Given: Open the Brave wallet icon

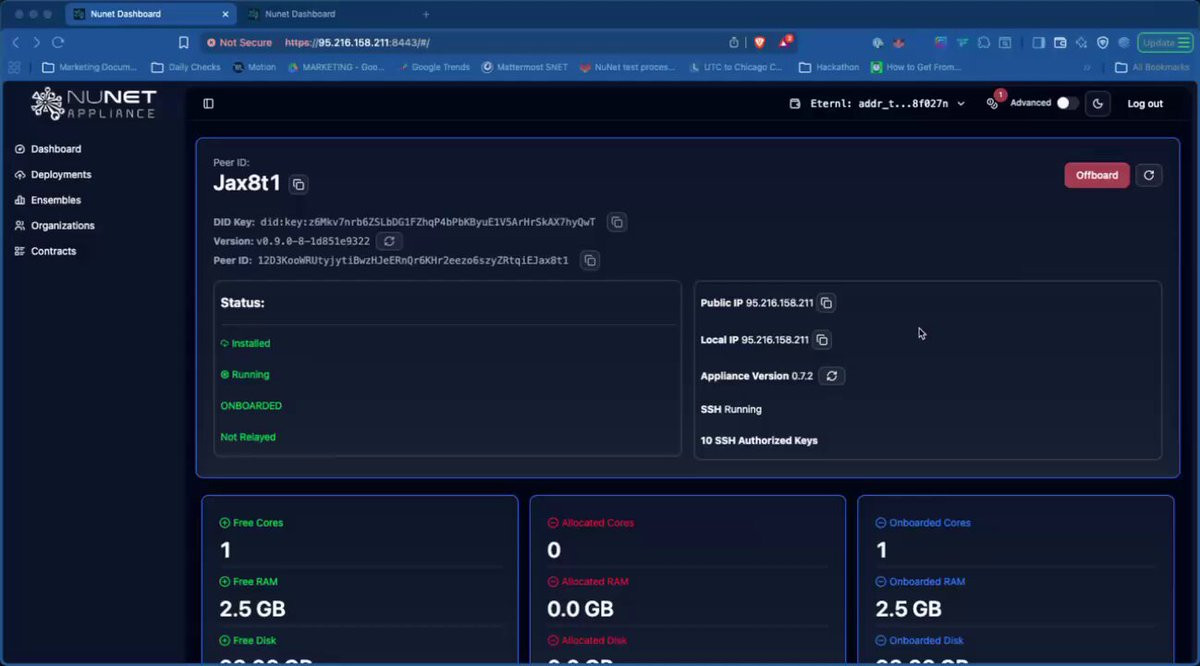Looking at the screenshot, I should 1060,43.
